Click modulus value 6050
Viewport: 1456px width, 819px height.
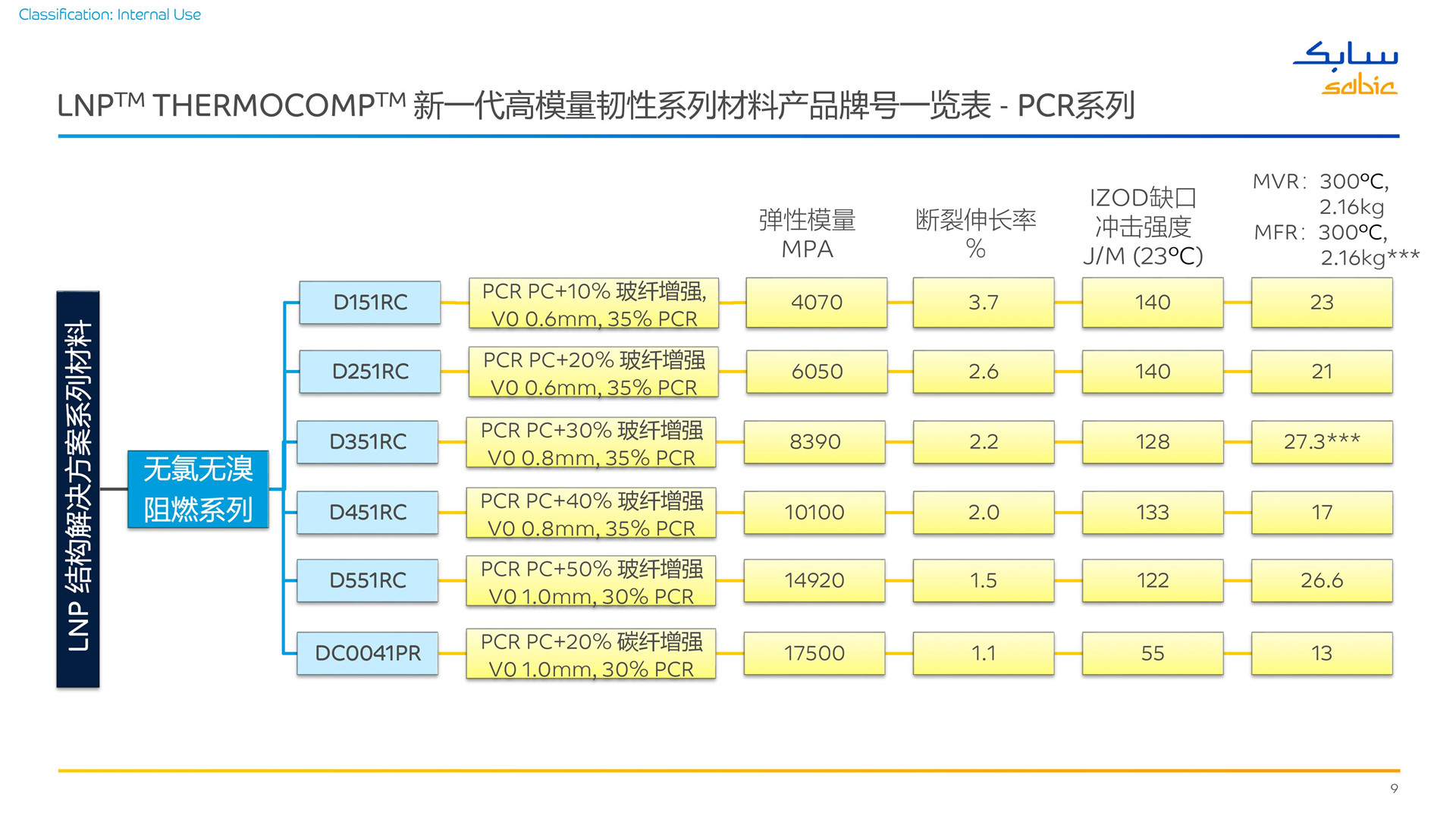click(817, 372)
